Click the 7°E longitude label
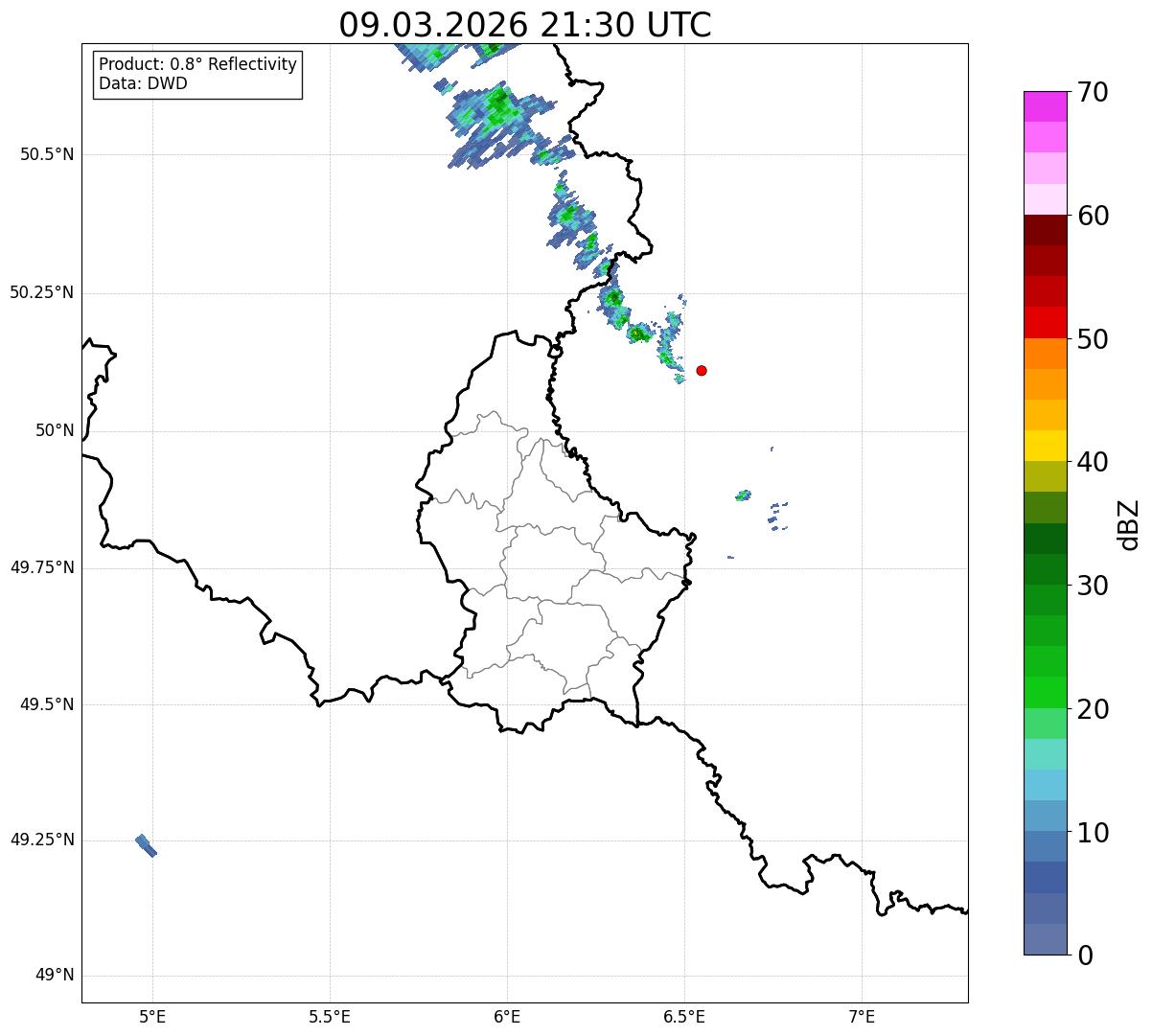 click(x=862, y=1017)
